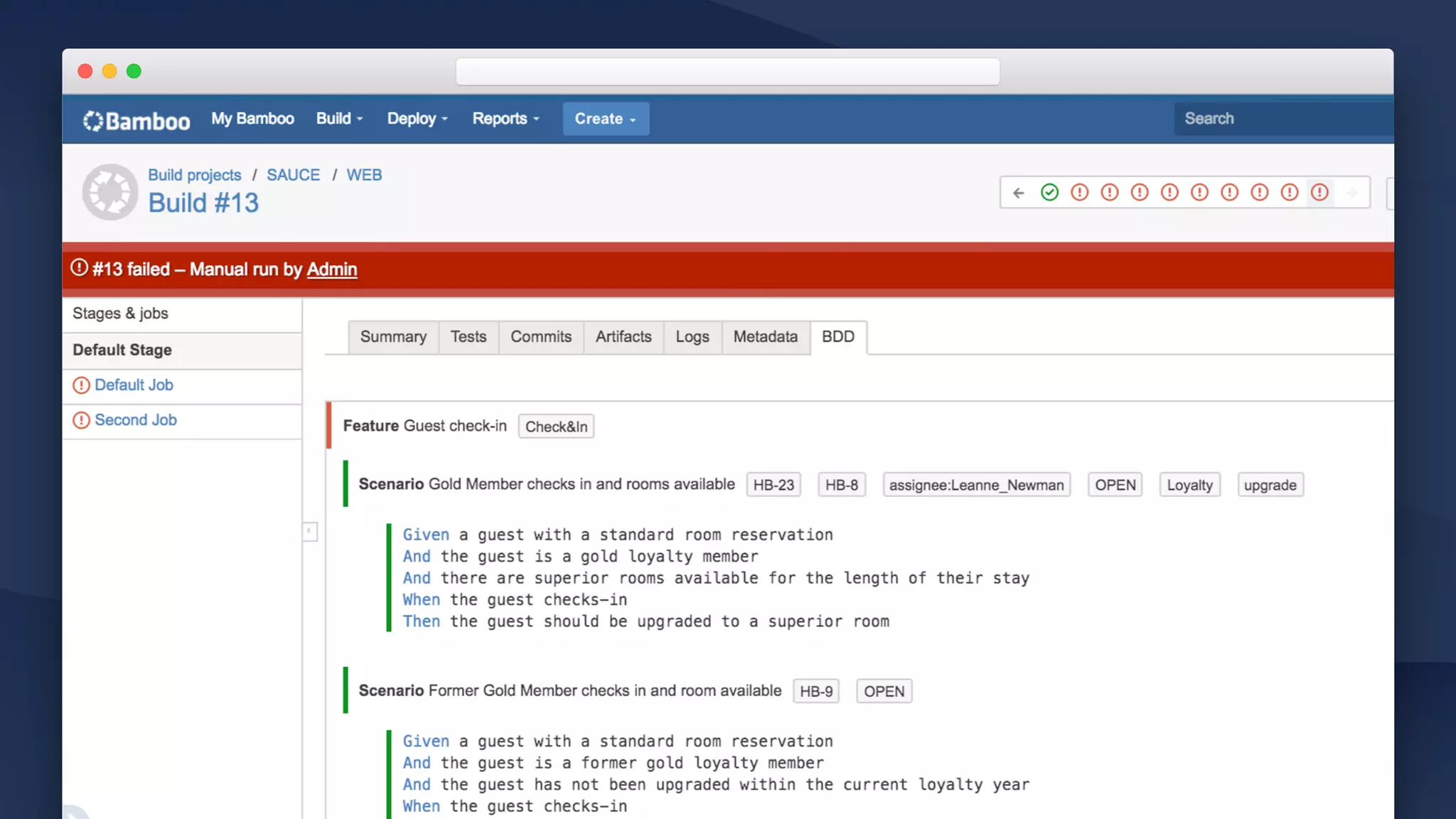
Task: Switch to the Tests tab
Action: 468,337
